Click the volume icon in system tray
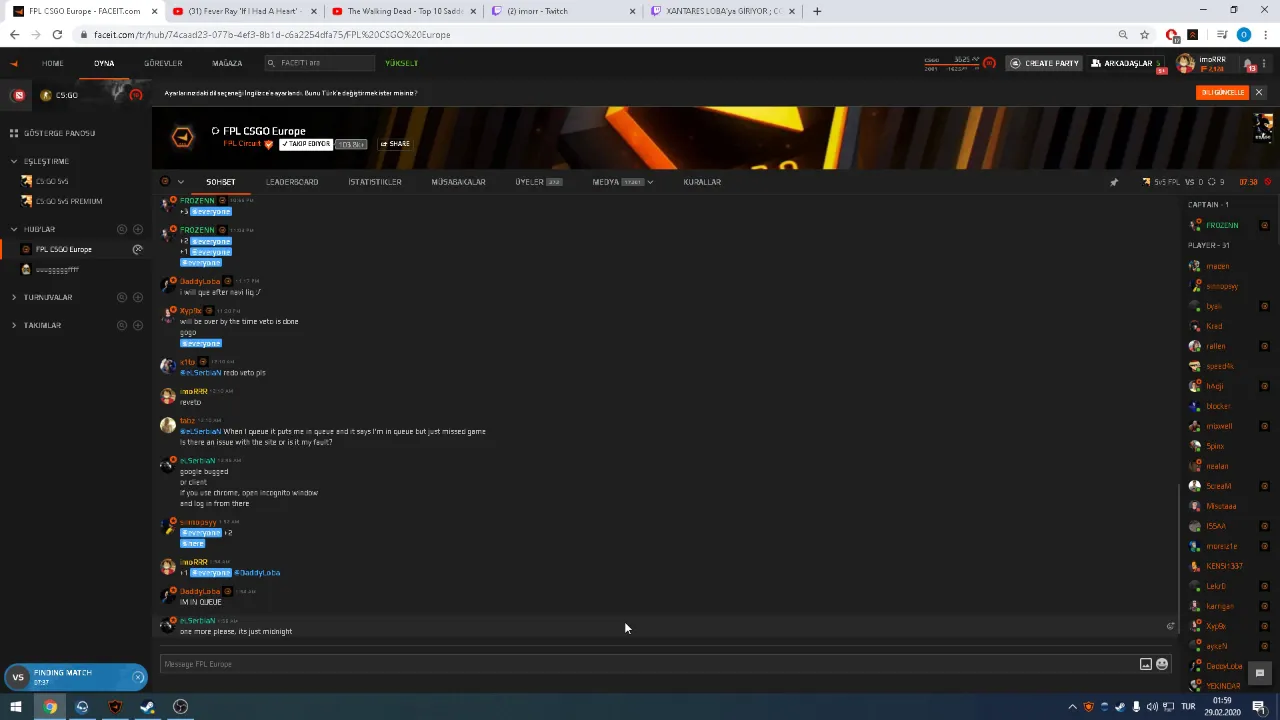The image size is (1280, 720). pos(1152,707)
